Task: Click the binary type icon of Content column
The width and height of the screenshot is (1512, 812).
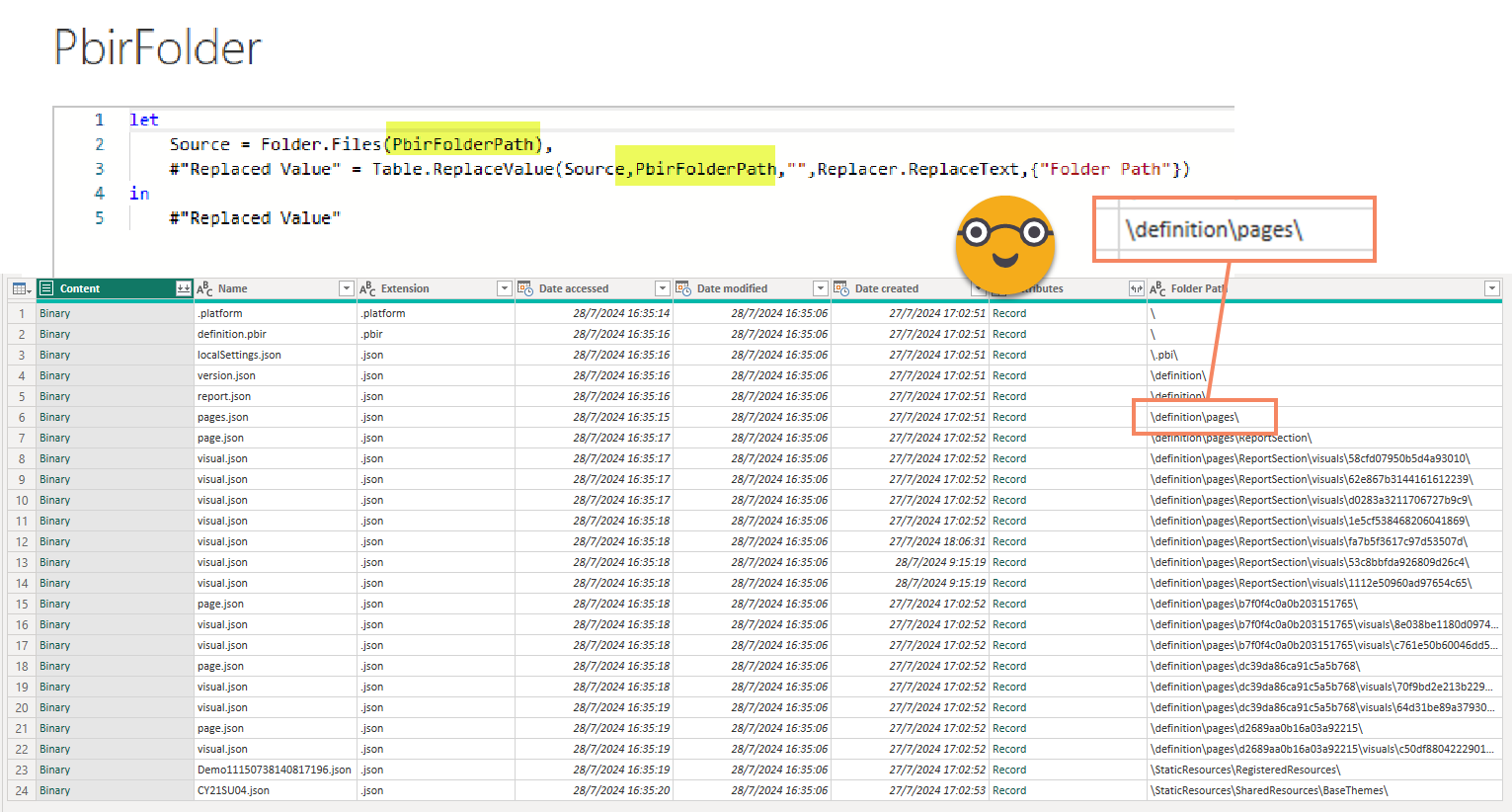Action: [46, 288]
